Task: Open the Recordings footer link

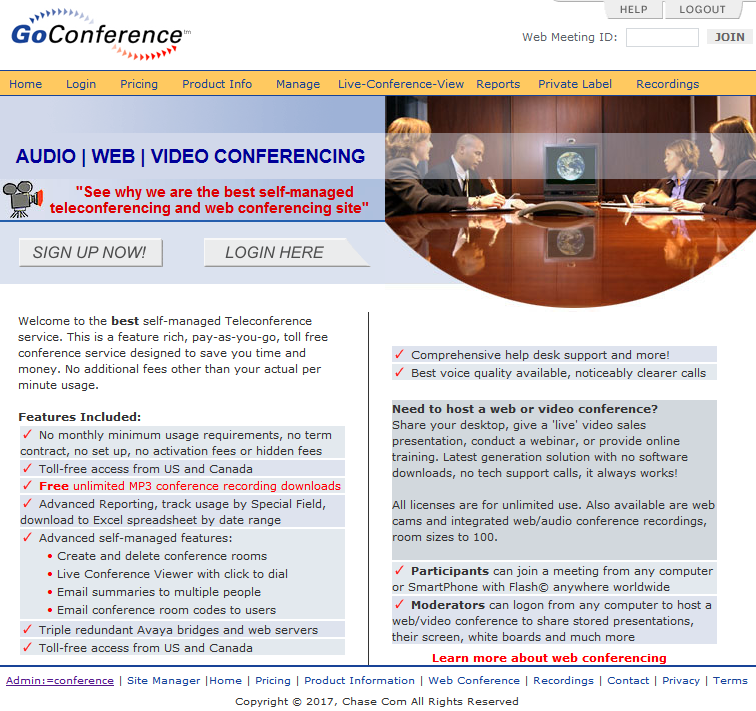Action: click(x=563, y=681)
